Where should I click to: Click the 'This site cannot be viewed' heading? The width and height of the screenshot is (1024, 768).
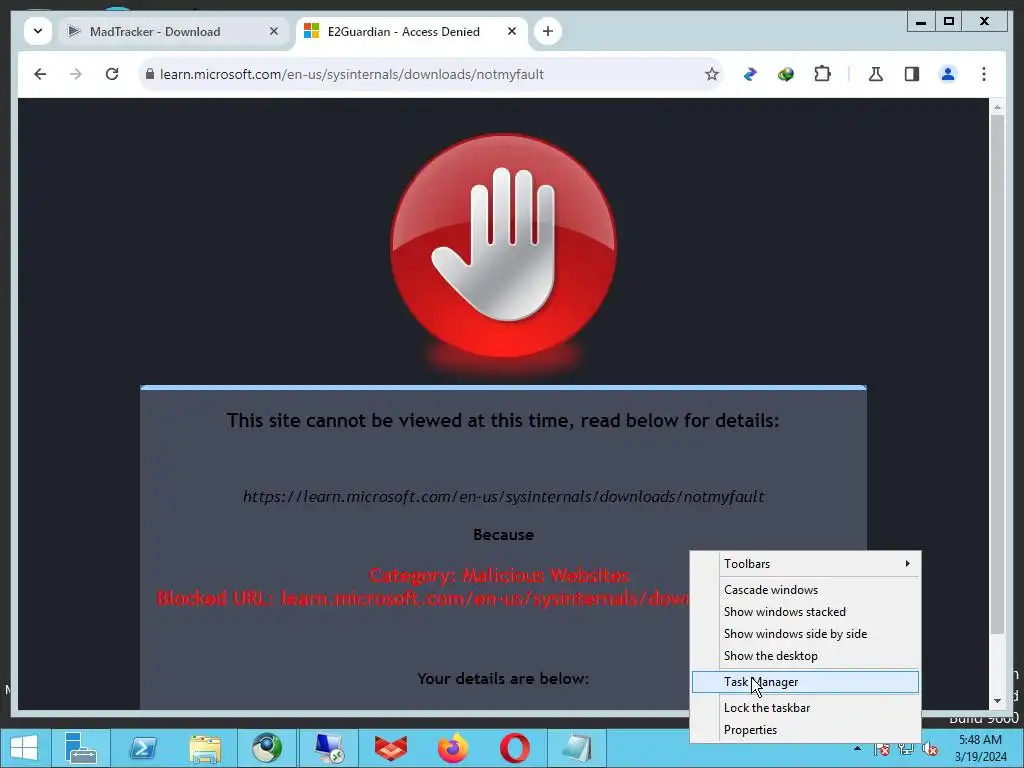[503, 421]
